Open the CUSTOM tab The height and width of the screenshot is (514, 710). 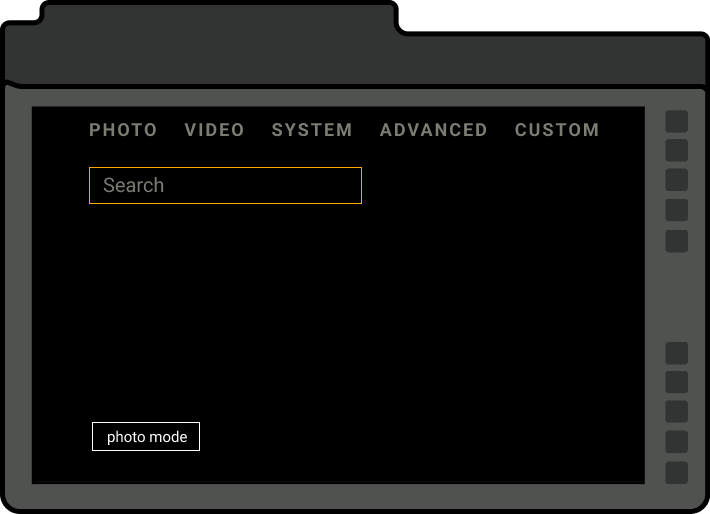[557, 130]
